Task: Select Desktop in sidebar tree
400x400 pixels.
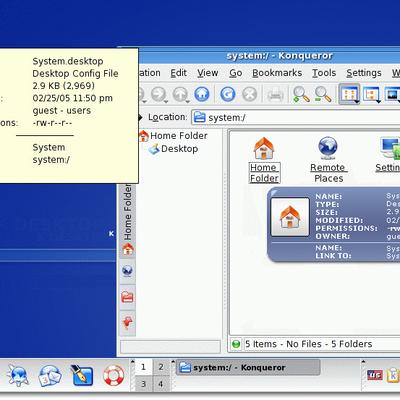Action: [x=173, y=149]
